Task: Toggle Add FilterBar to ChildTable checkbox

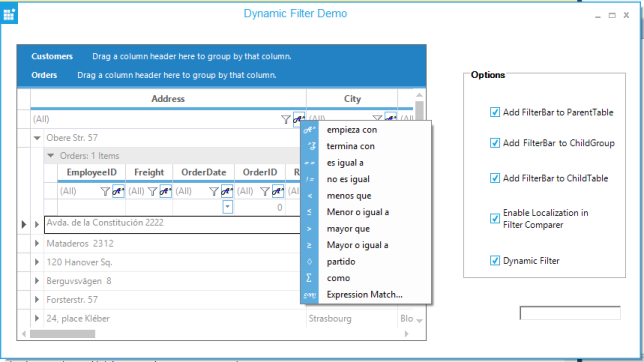Action: coord(495,178)
